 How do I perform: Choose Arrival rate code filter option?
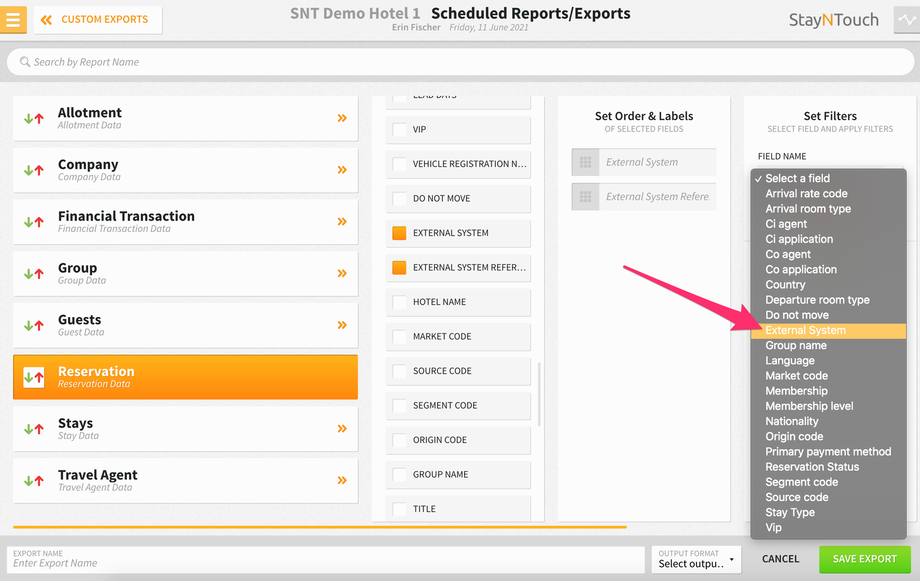(828, 194)
